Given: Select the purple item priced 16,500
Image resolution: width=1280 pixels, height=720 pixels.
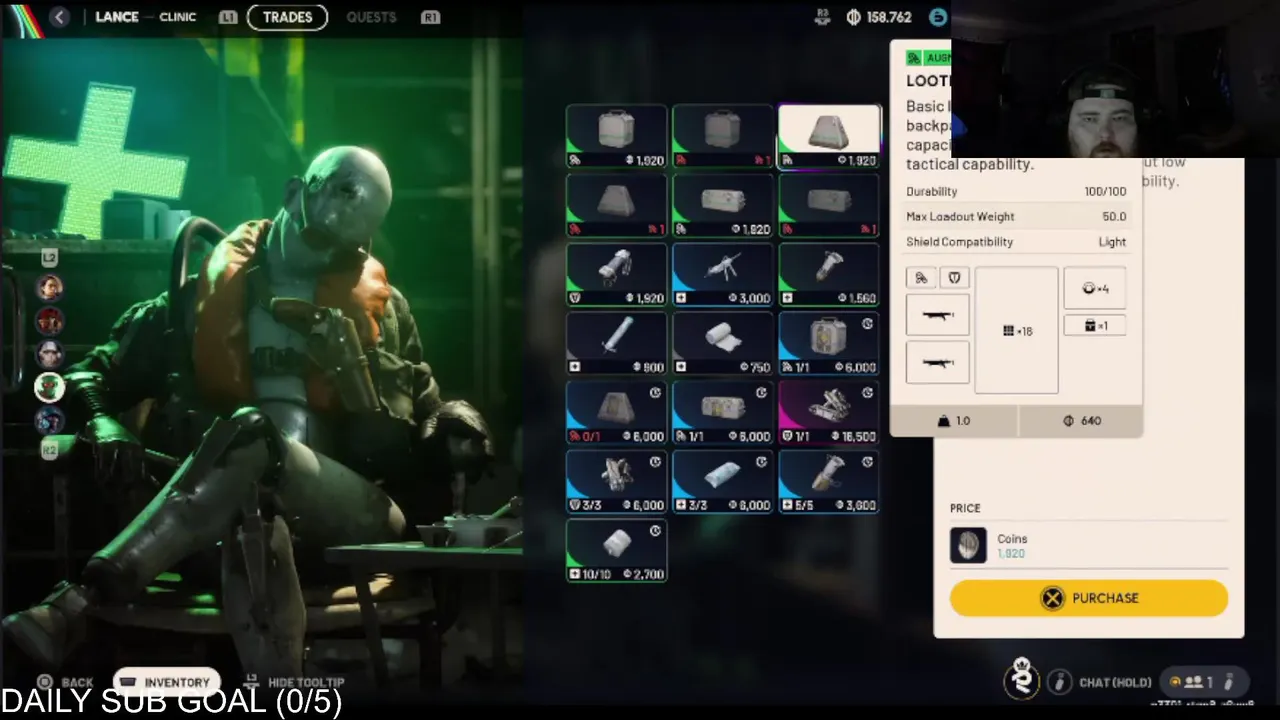Looking at the screenshot, I should pyautogui.click(x=829, y=413).
